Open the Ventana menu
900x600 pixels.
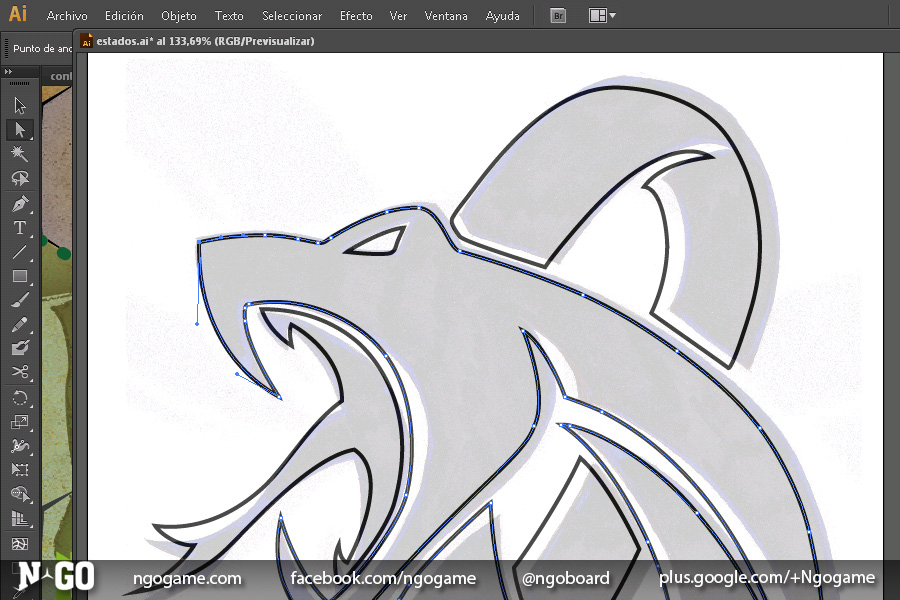(x=445, y=16)
